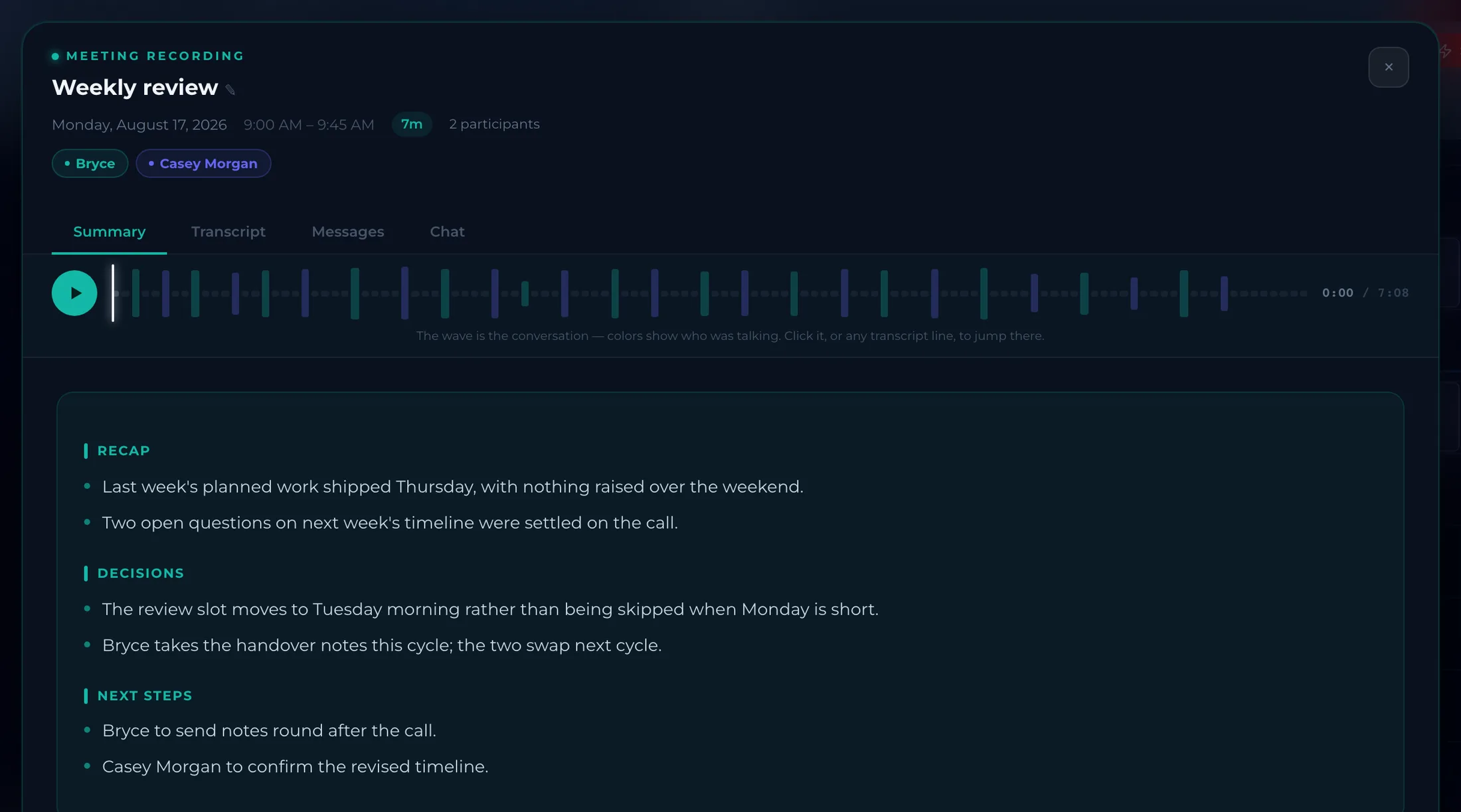Click the DECISIONS section heading

pos(141,573)
